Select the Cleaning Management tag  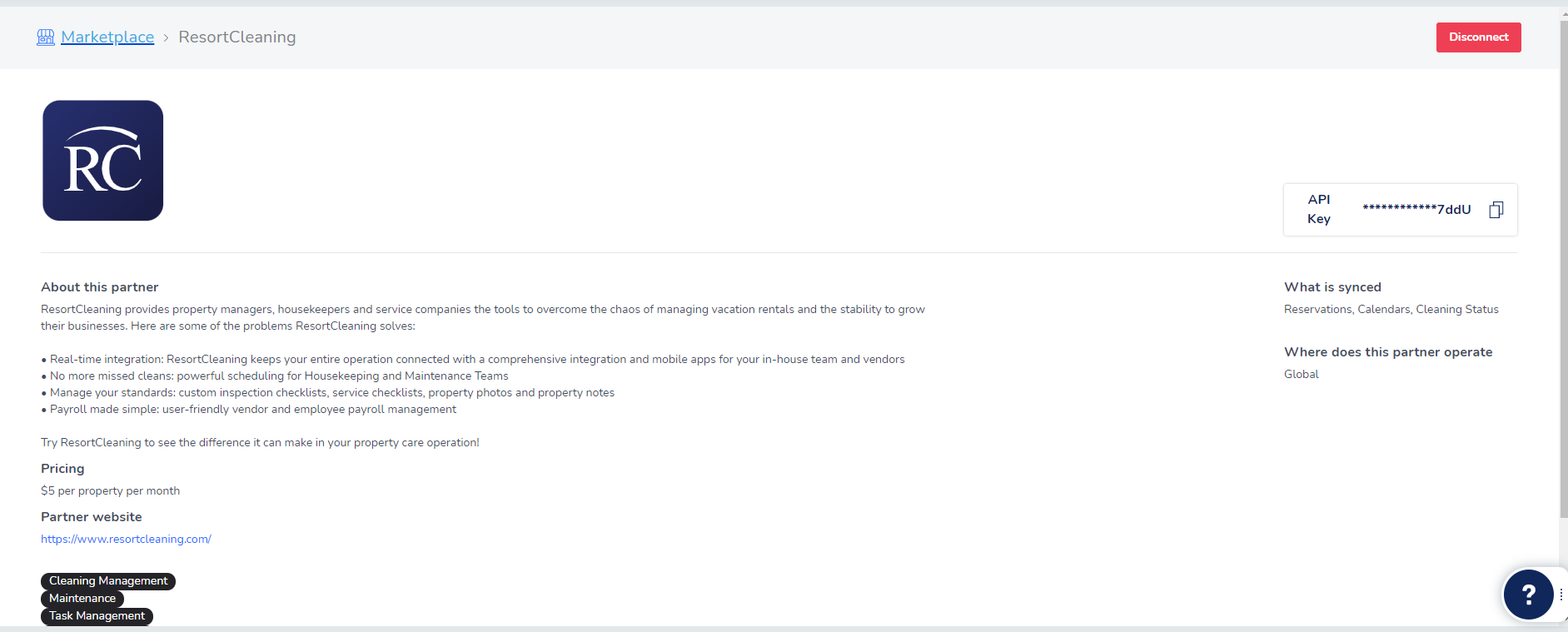tap(108, 581)
